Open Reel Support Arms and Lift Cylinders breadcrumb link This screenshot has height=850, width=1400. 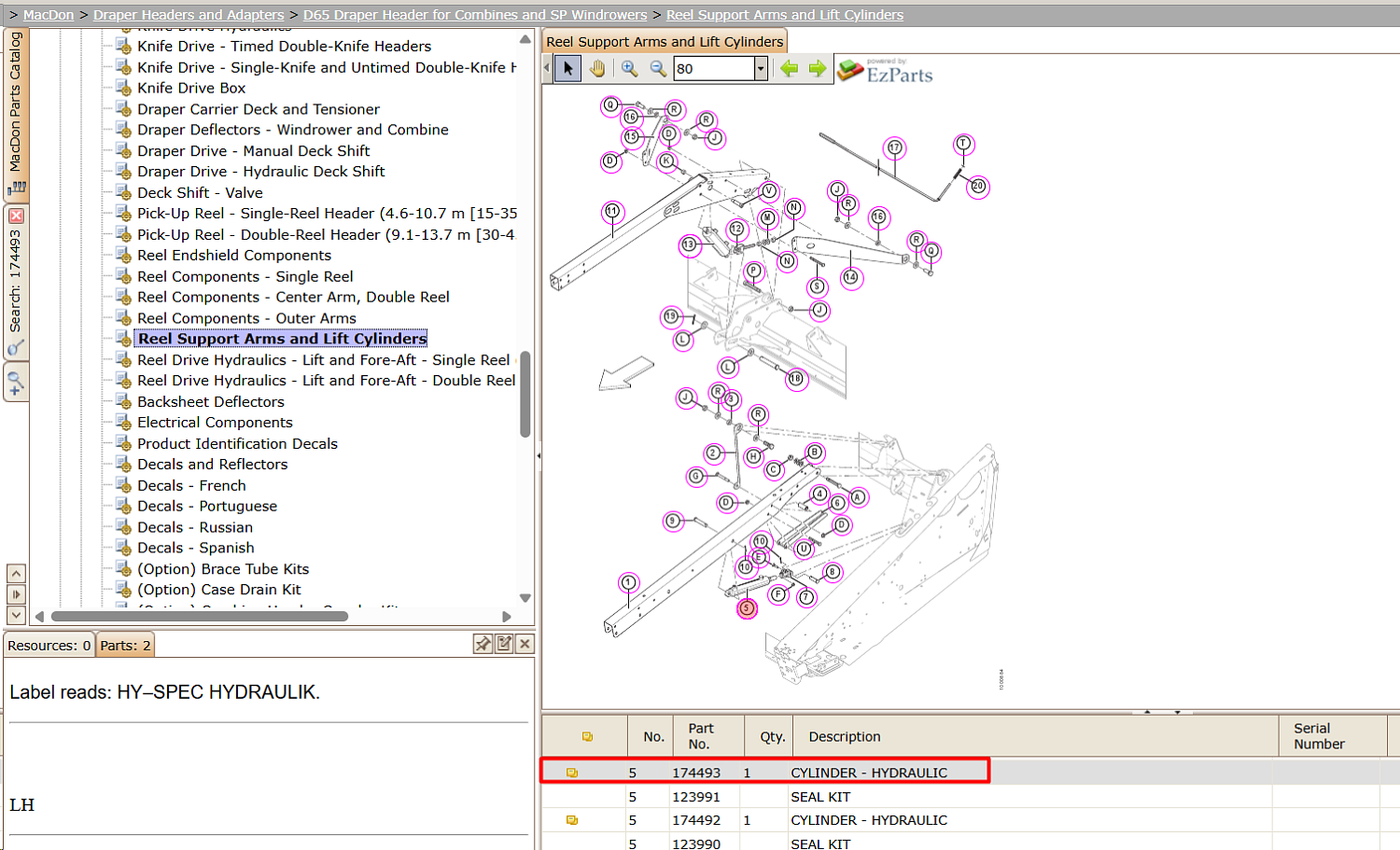pos(785,15)
